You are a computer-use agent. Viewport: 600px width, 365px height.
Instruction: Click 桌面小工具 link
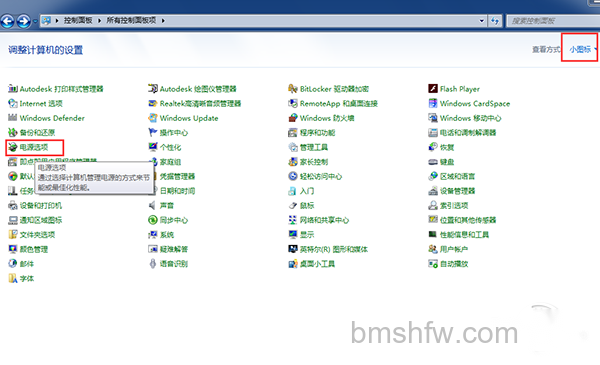[x=317, y=264]
